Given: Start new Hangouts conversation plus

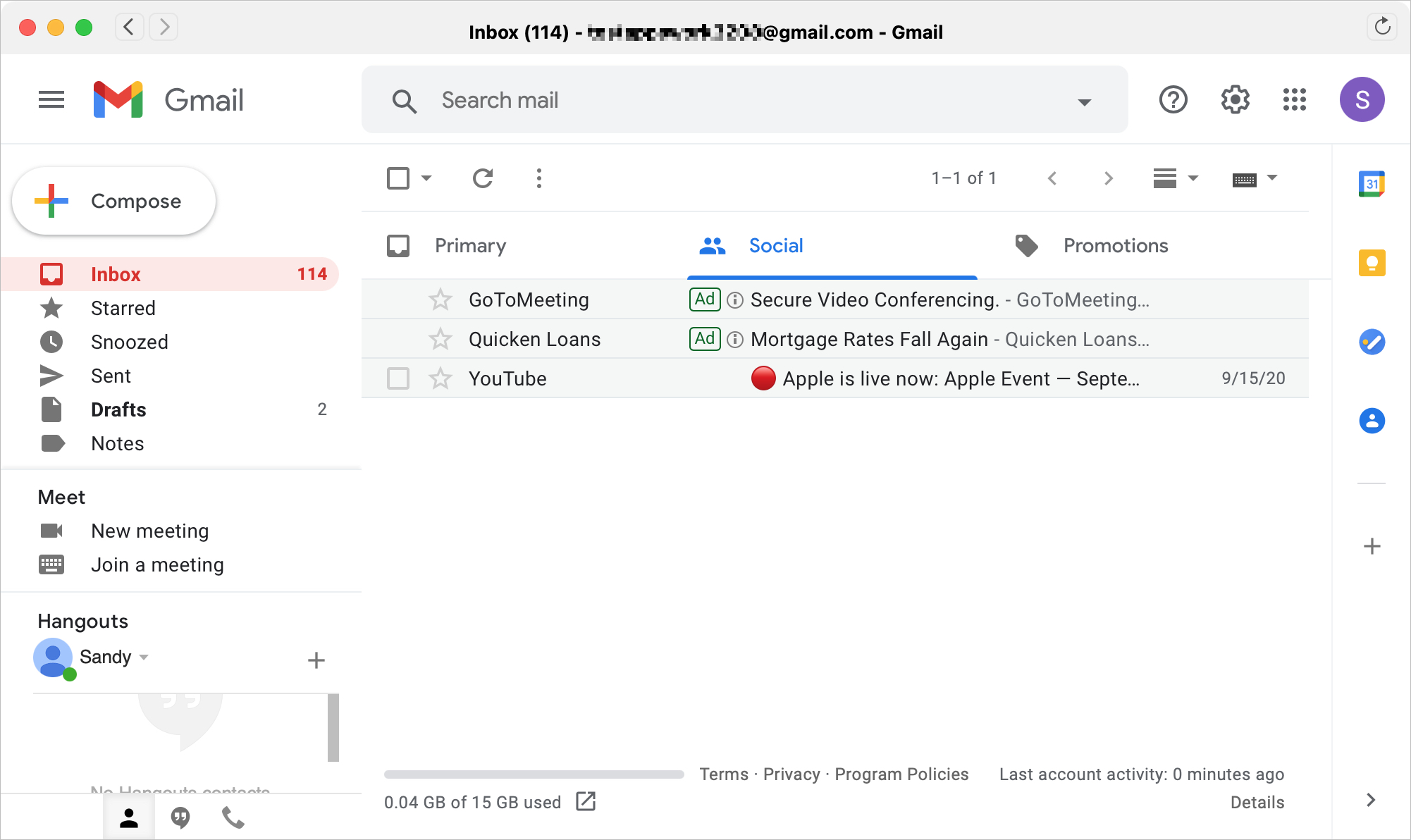Looking at the screenshot, I should pos(316,660).
